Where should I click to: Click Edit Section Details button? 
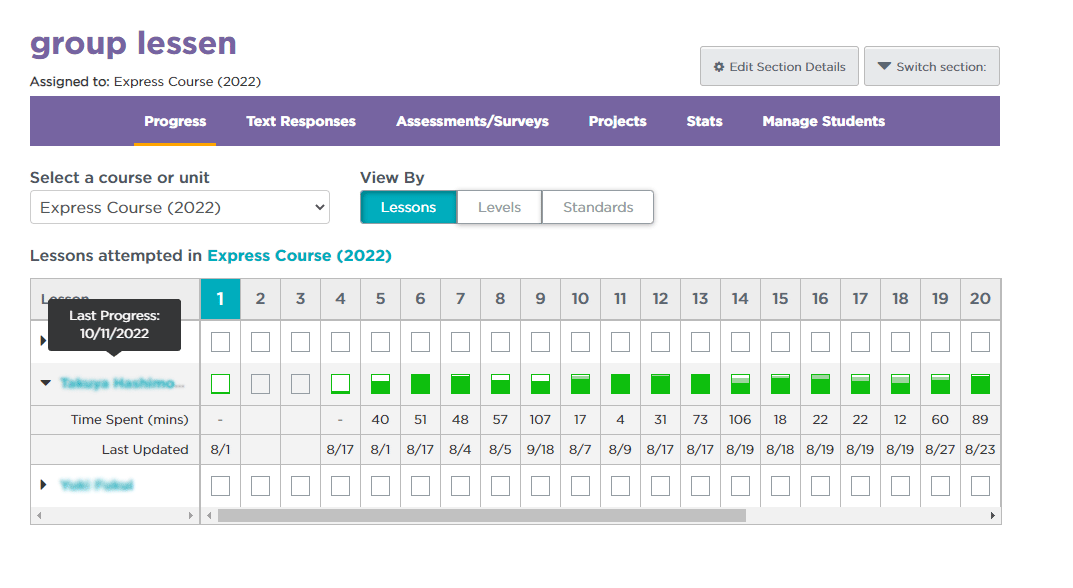click(x=779, y=67)
